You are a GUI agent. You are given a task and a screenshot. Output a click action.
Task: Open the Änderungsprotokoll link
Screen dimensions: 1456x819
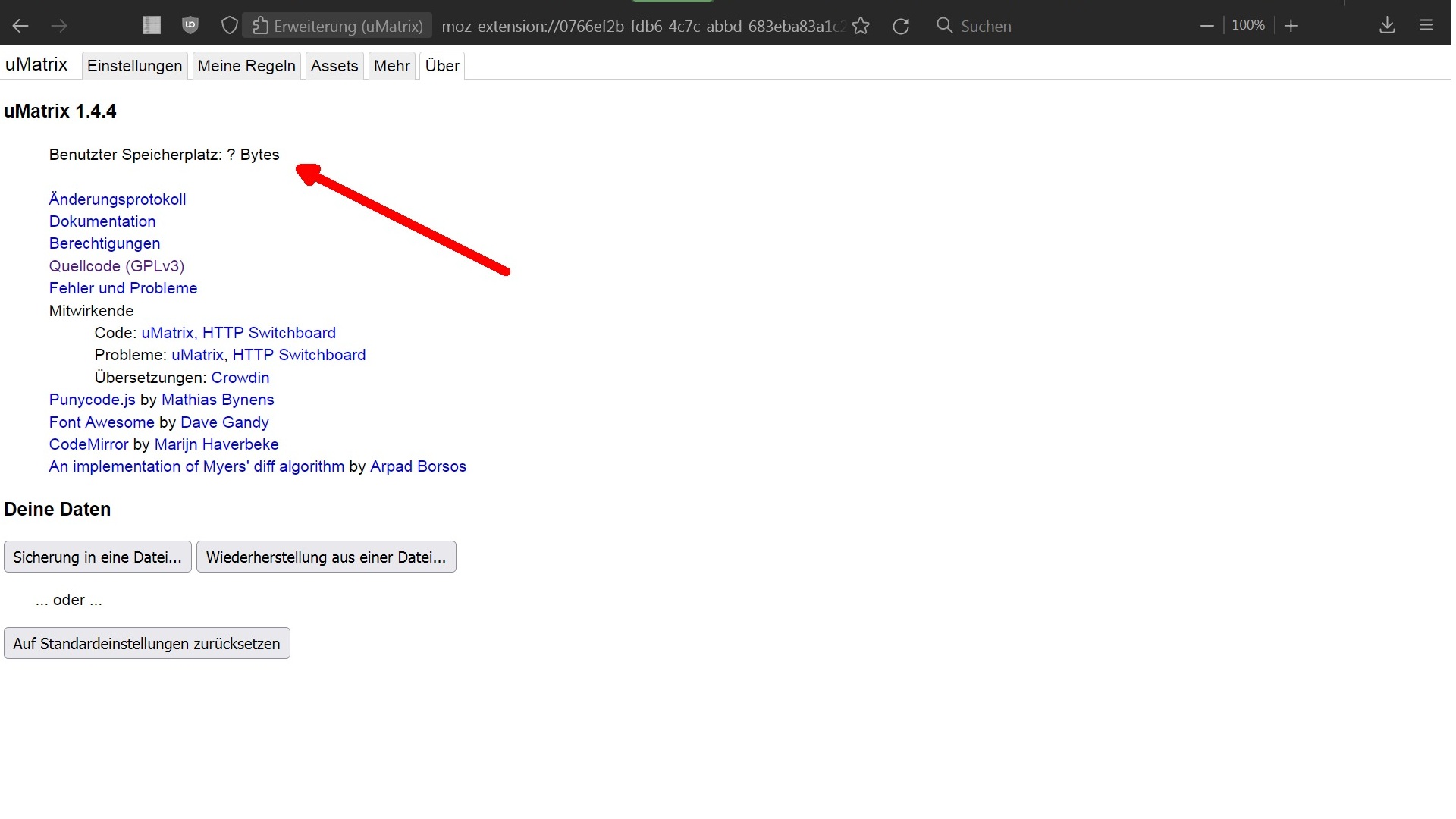(118, 199)
